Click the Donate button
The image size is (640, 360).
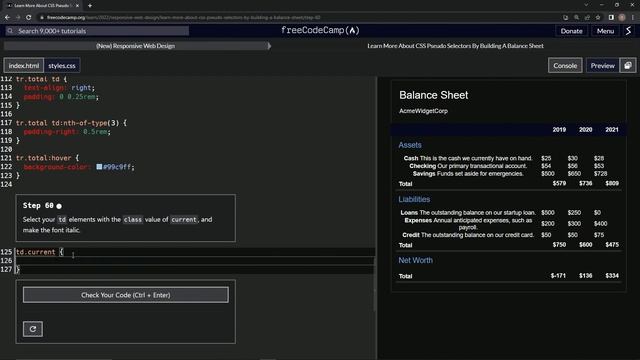click(571, 31)
